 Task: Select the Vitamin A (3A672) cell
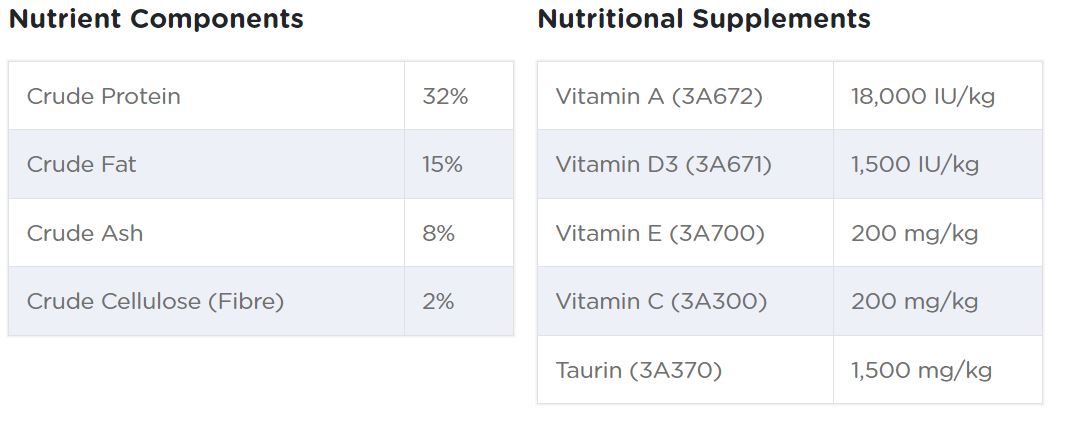(659, 96)
